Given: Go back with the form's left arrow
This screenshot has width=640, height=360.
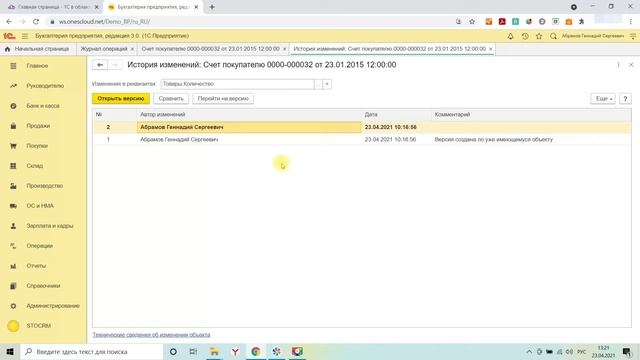Looking at the screenshot, I should coord(100,65).
